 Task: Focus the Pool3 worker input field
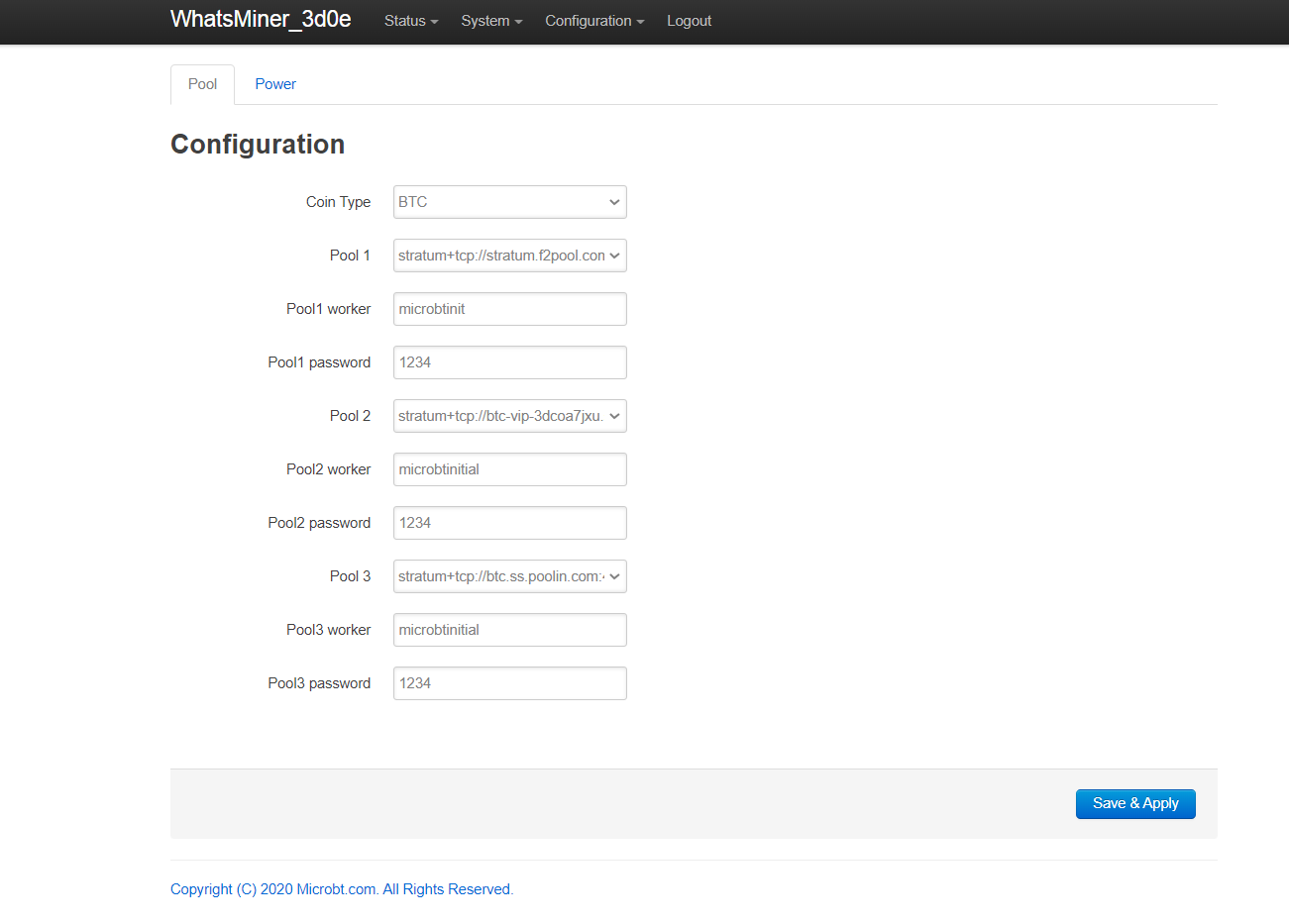point(510,630)
